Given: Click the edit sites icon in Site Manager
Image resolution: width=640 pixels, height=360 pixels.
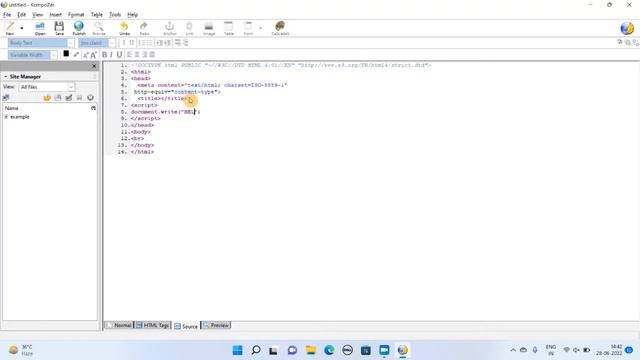Looking at the screenshot, I should coord(6,98).
